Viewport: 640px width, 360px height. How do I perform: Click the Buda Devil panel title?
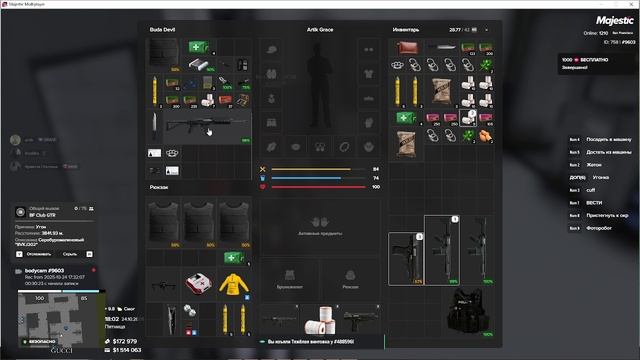(162, 30)
